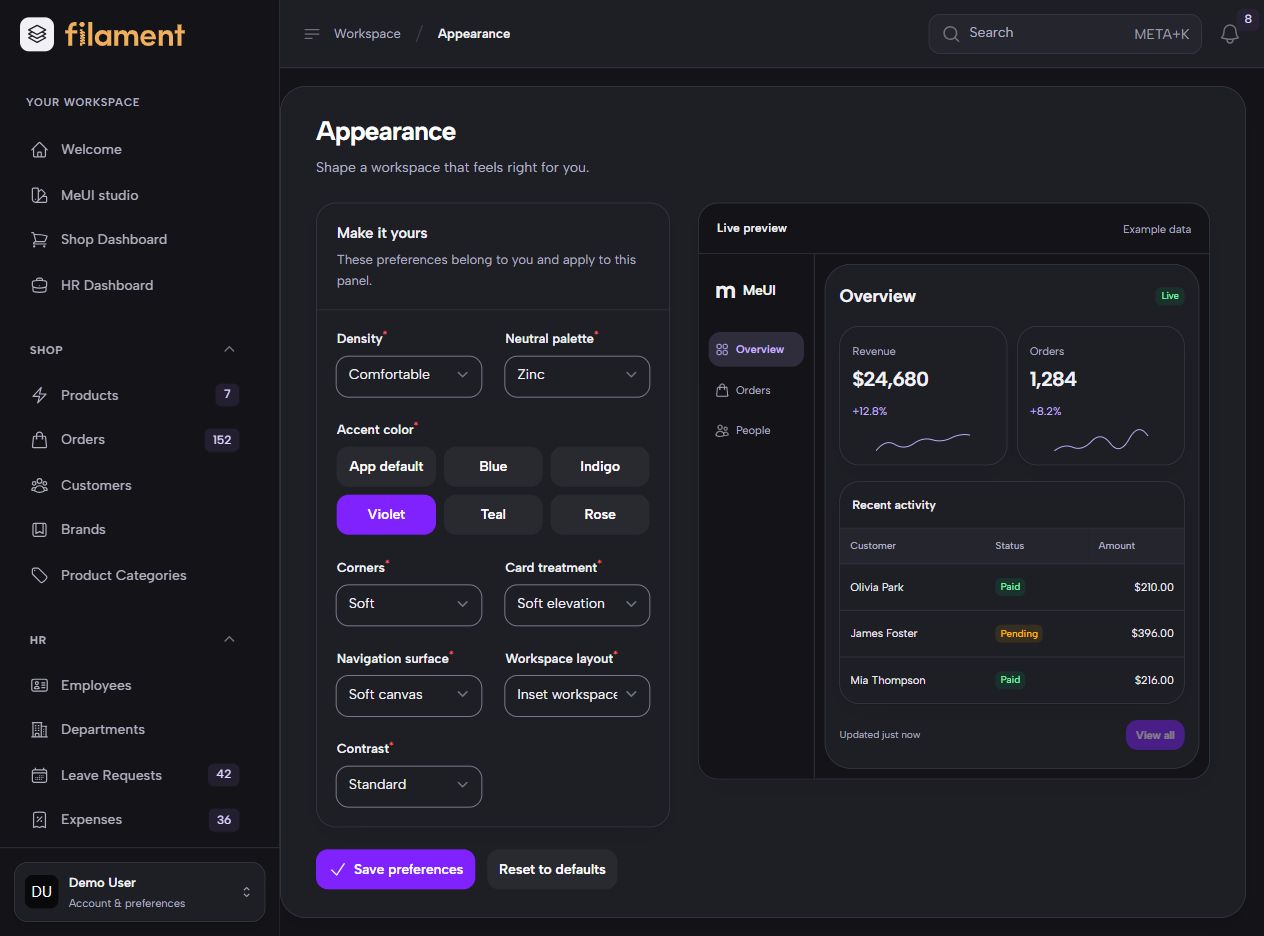
Task: Collapse the SHOP sidebar section
Action: (229, 350)
